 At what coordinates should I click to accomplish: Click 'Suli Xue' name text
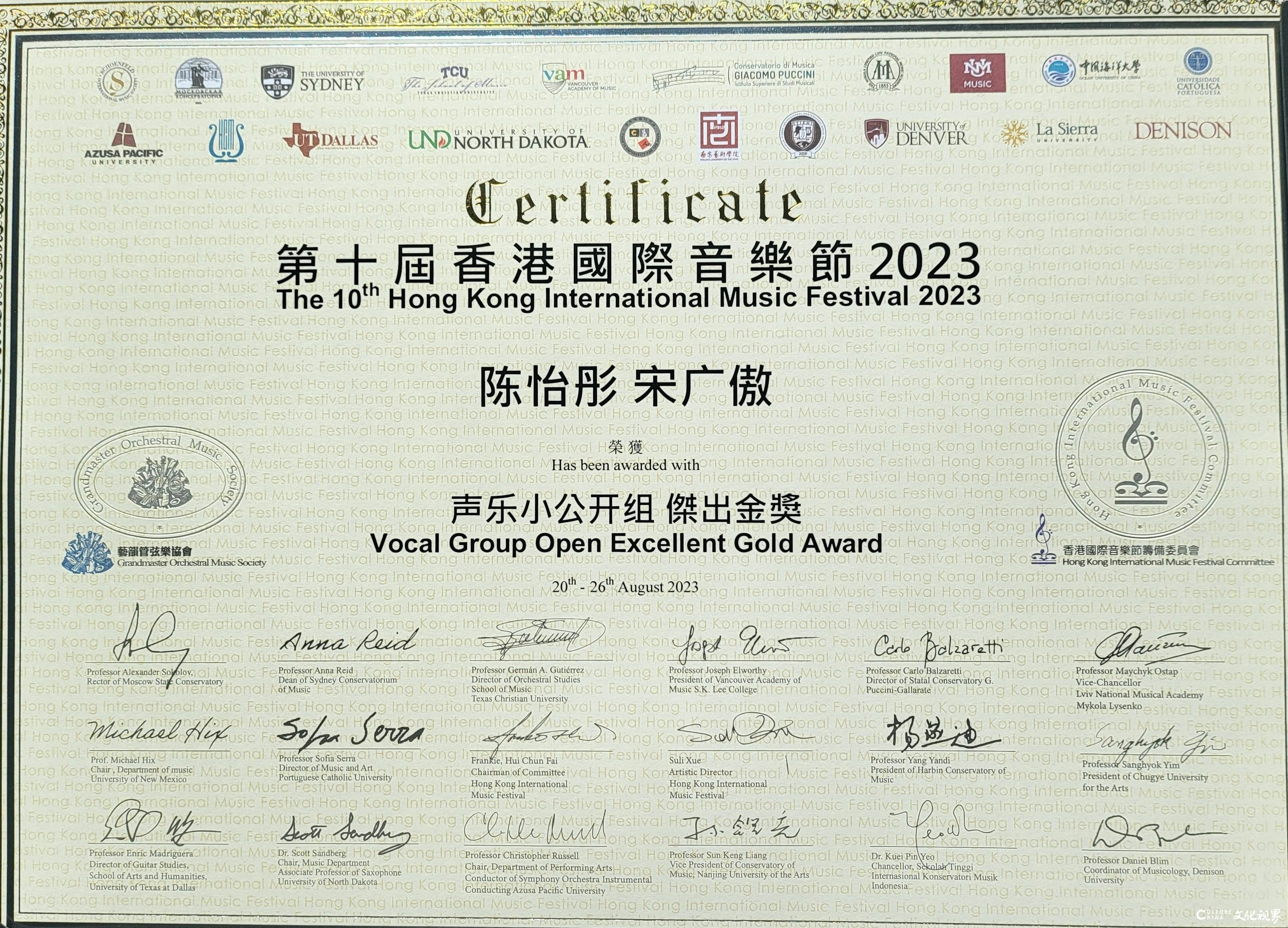(685, 760)
